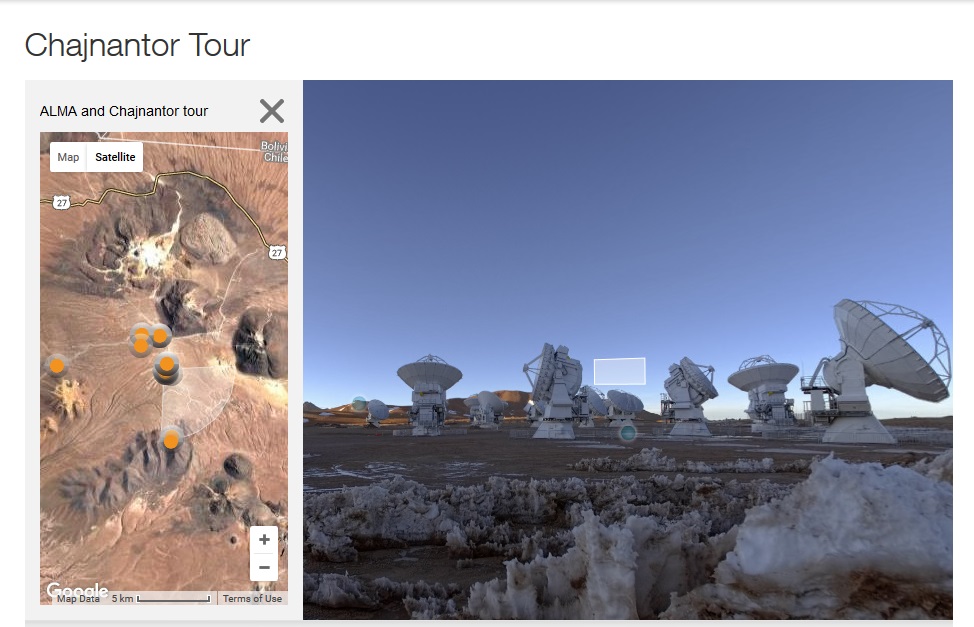Open the southernmost orange tour marker
The width and height of the screenshot is (974, 627).
(x=171, y=441)
